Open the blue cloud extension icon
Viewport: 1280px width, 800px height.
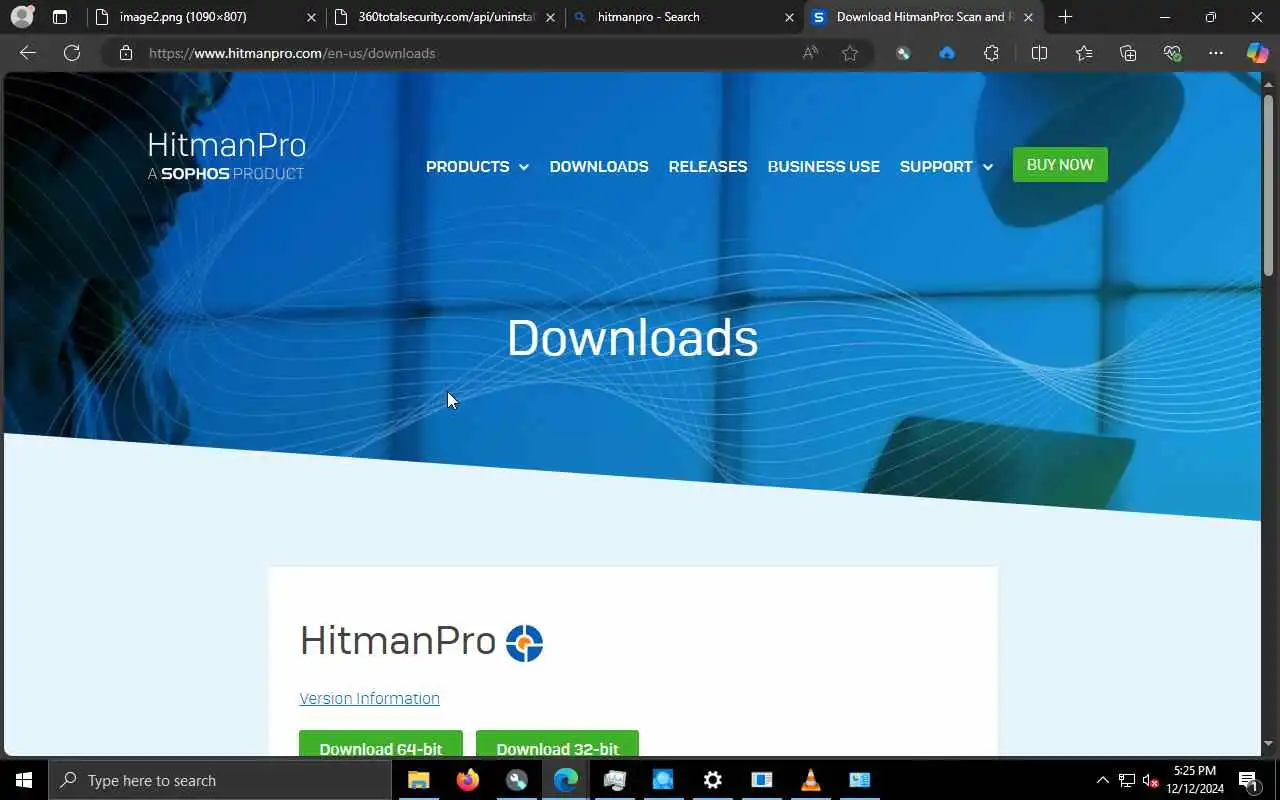pos(947,53)
